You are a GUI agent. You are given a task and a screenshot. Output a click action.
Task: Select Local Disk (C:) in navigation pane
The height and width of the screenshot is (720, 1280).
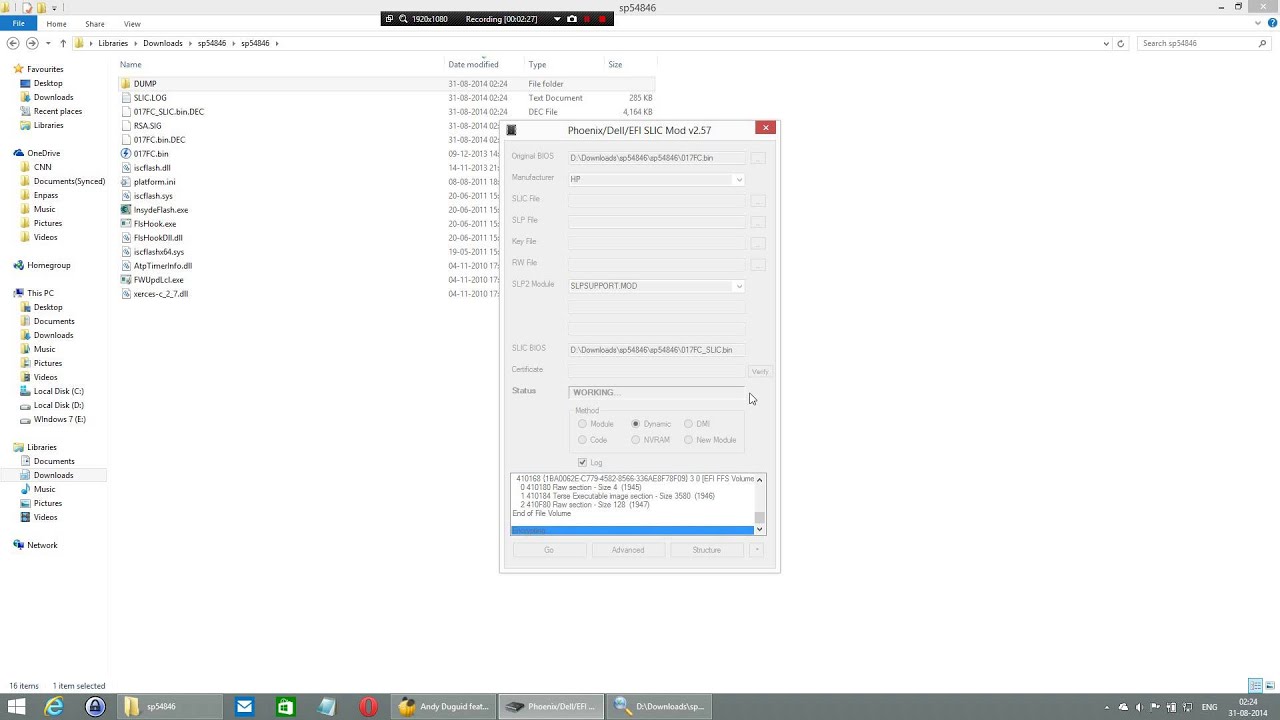pyautogui.click(x=58, y=391)
